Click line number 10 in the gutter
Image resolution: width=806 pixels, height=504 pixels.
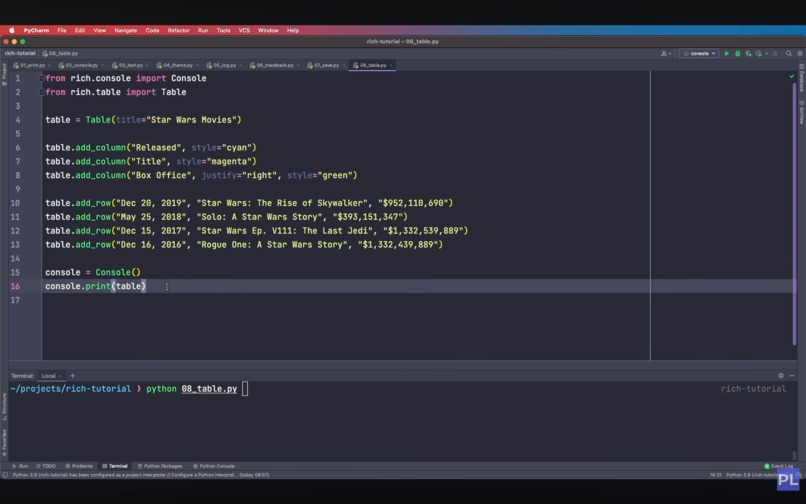point(15,203)
